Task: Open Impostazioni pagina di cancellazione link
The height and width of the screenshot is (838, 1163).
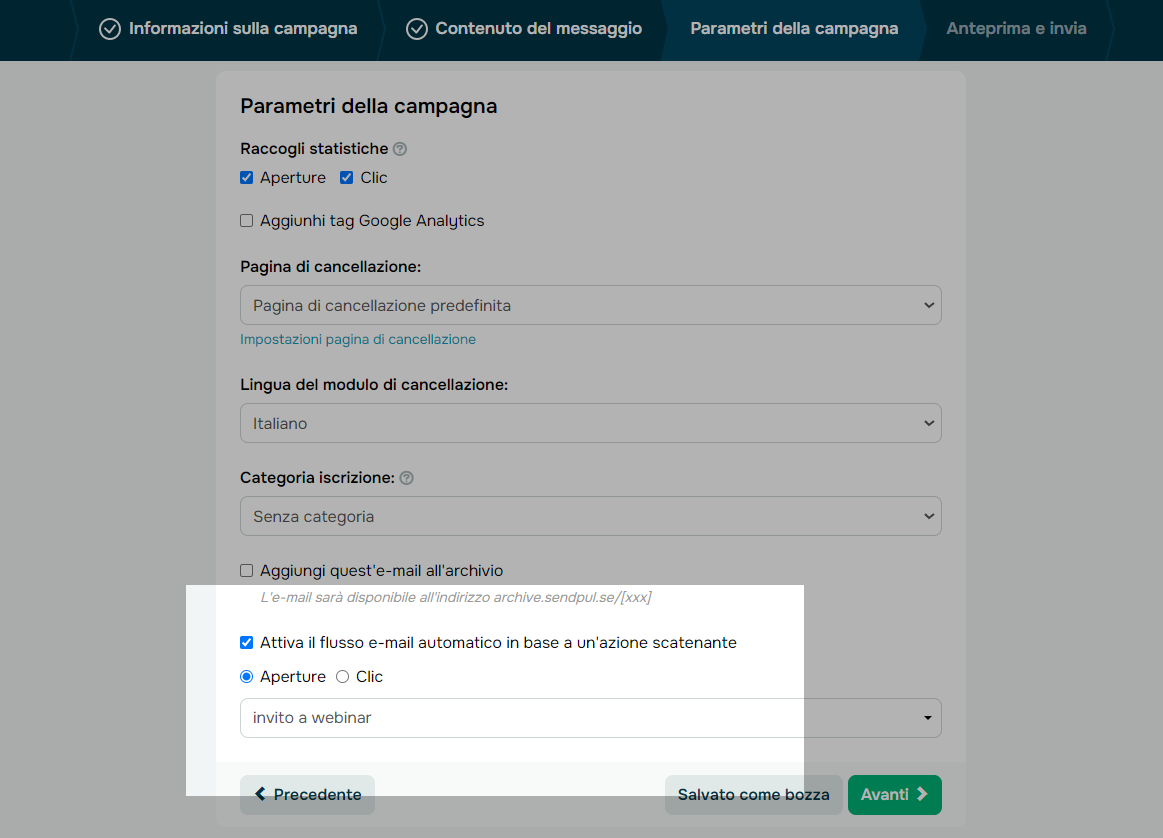Action: pos(358,340)
